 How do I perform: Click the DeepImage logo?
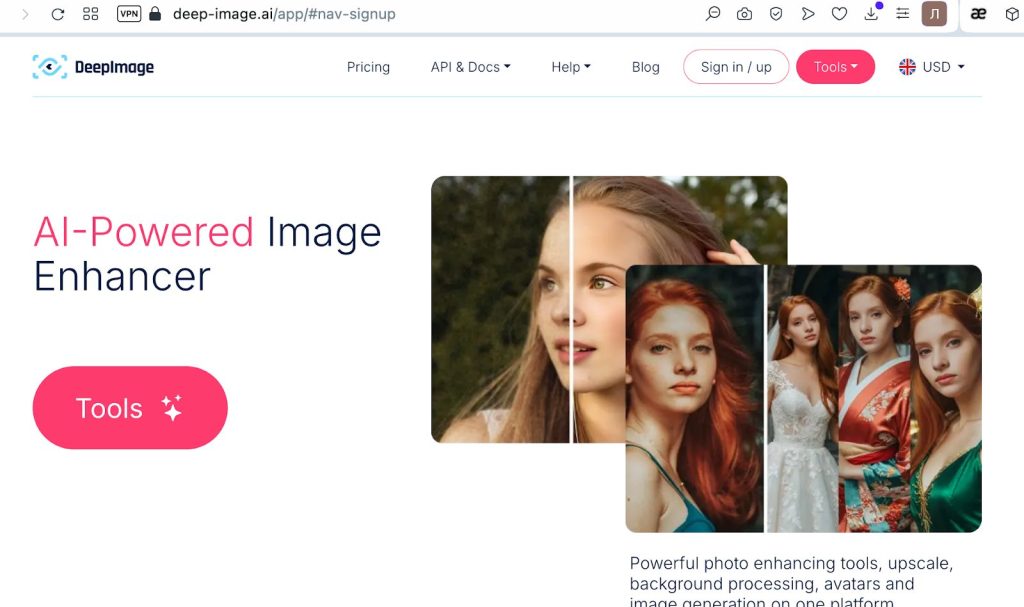93,67
